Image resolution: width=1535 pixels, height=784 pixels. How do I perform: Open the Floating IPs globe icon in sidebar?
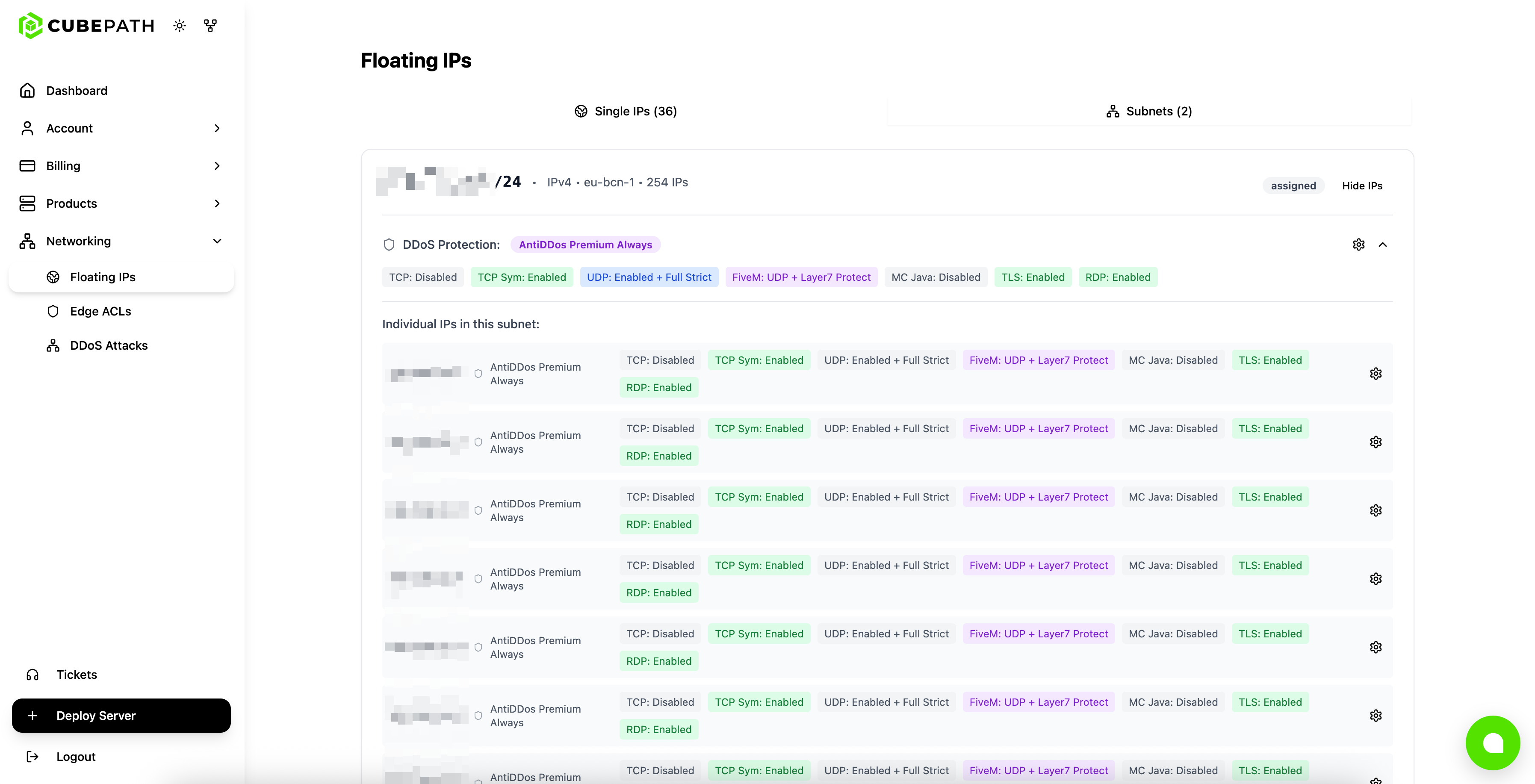(x=53, y=277)
